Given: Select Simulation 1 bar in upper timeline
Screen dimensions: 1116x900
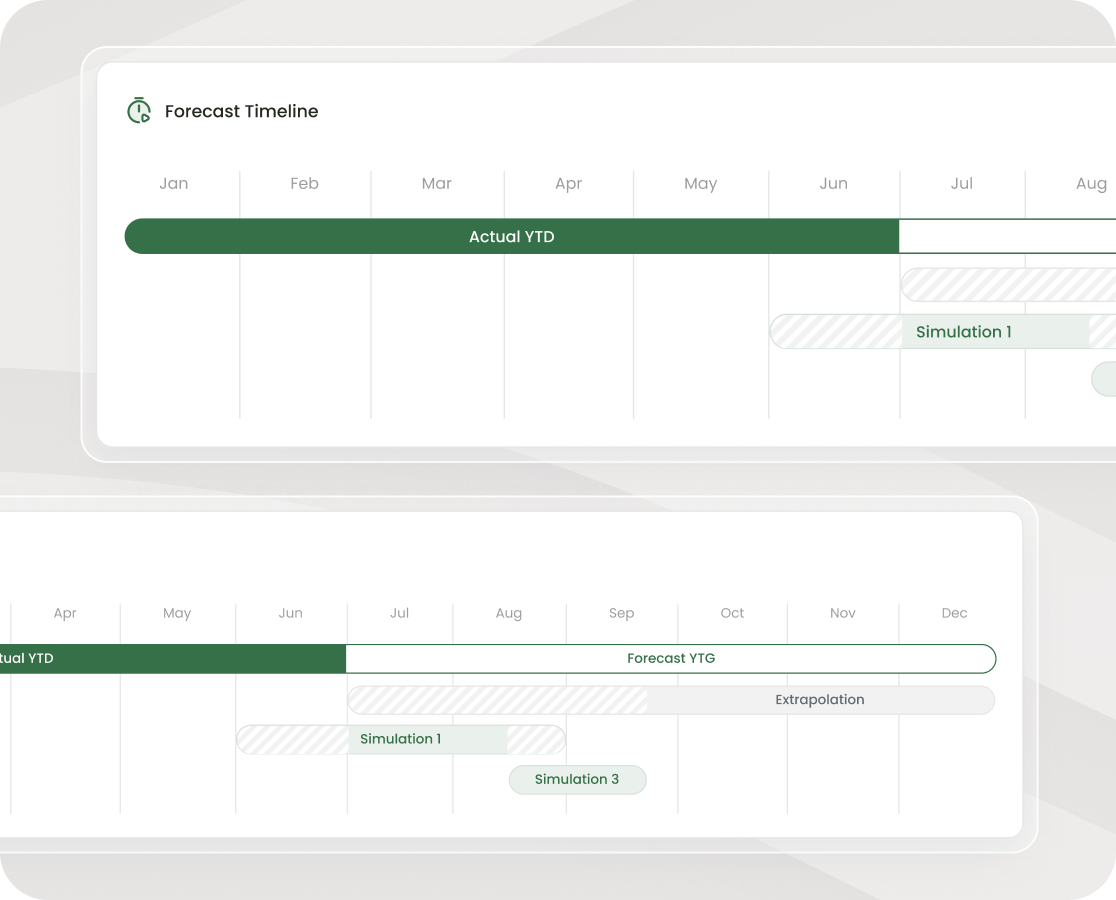Looking at the screenshot, I should [963, 332].
